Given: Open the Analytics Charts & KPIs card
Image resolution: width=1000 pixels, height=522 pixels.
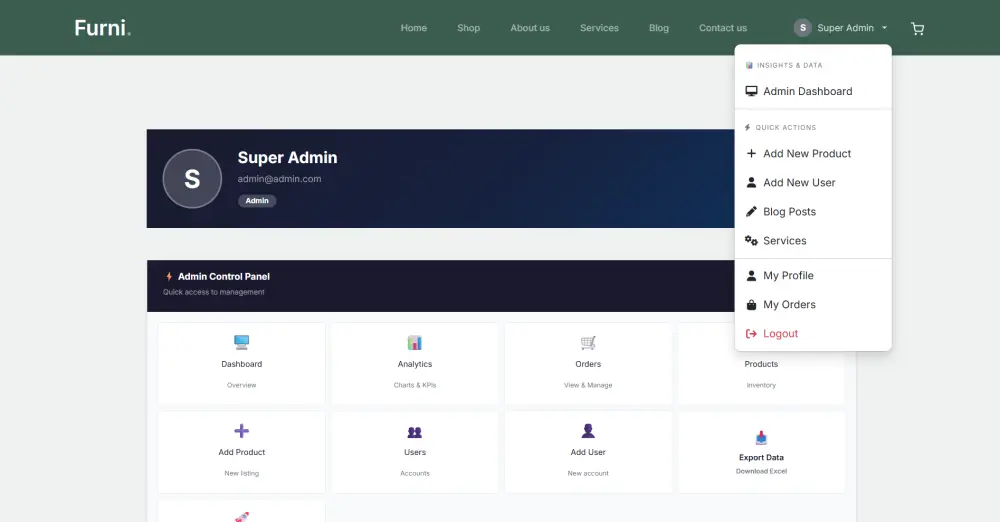Looking at the screenshot, I should pyautogui.click(x=415, y=364).
